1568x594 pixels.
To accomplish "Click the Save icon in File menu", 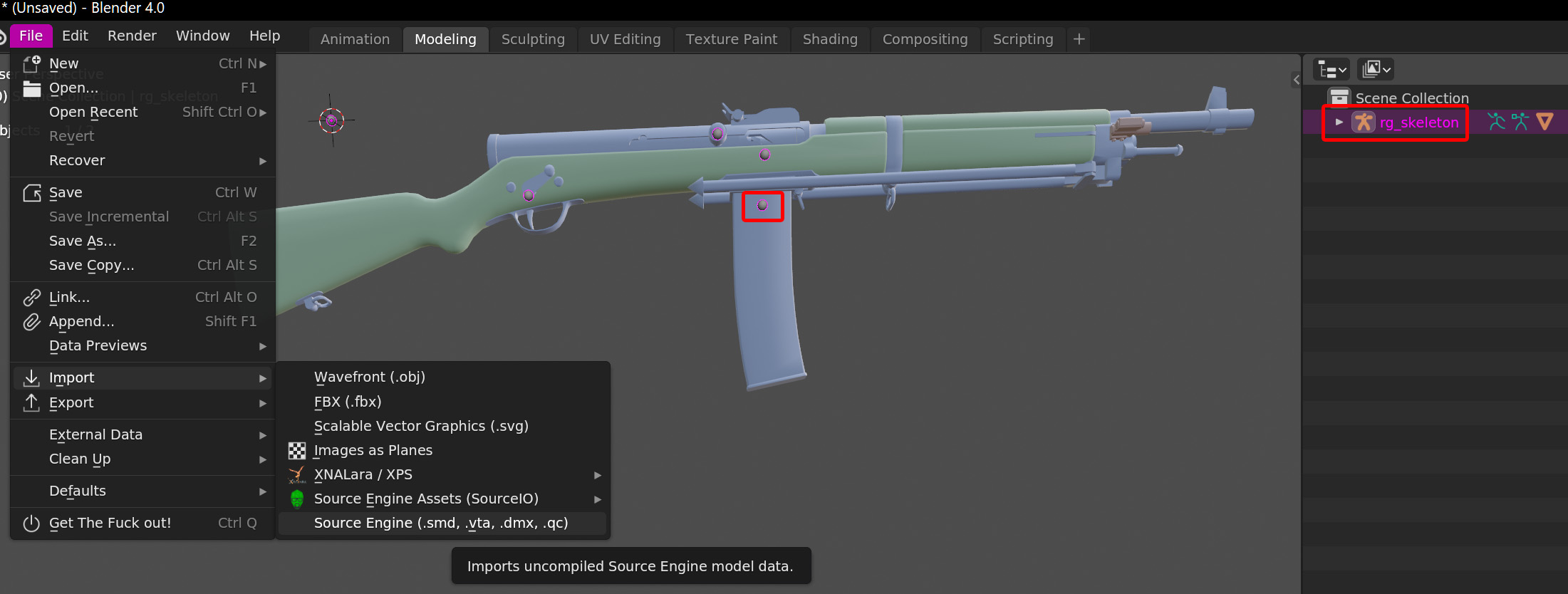I will [x=31, y=193].
